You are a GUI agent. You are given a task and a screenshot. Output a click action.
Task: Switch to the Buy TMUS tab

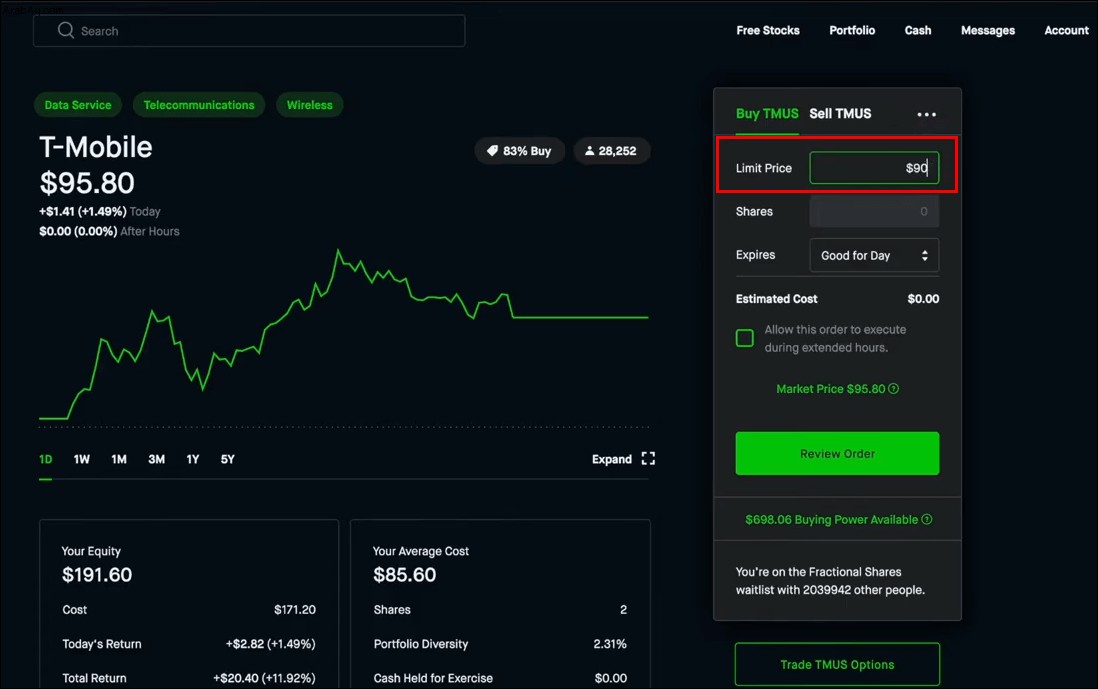[x=767, y=113]
